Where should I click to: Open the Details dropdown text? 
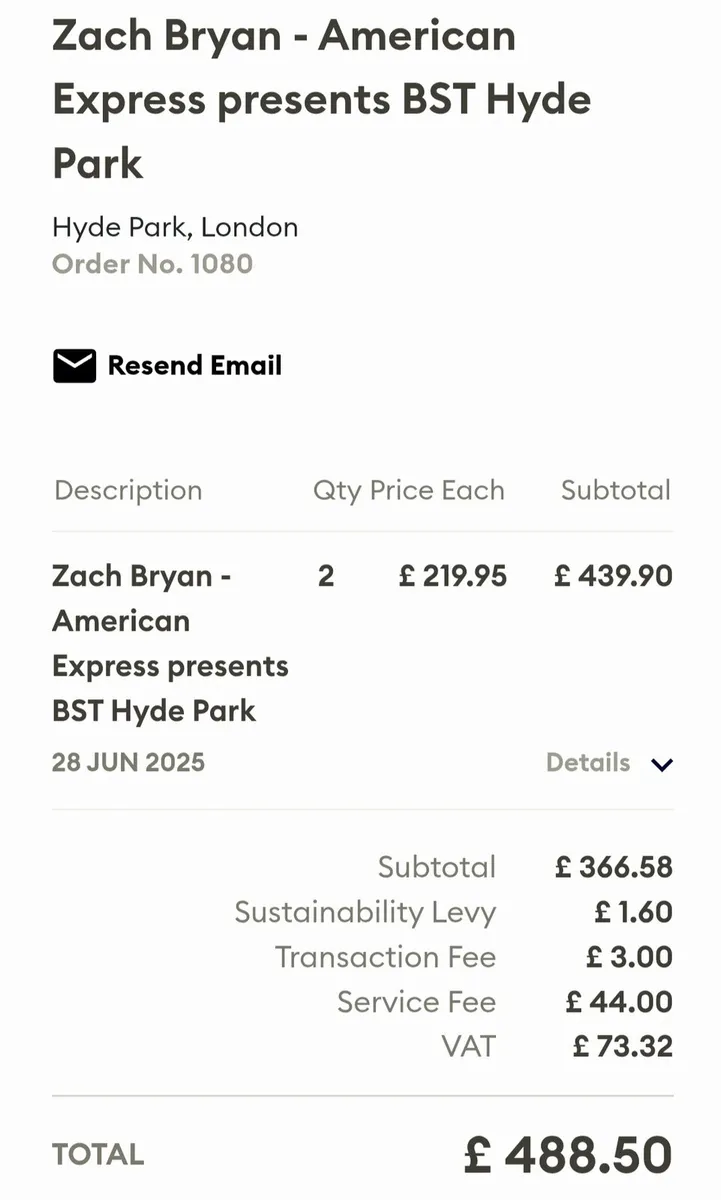588,763
